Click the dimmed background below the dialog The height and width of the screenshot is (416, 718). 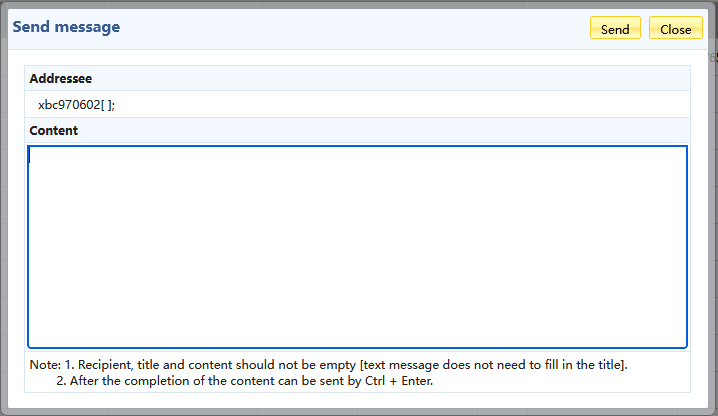click(359, 408)
